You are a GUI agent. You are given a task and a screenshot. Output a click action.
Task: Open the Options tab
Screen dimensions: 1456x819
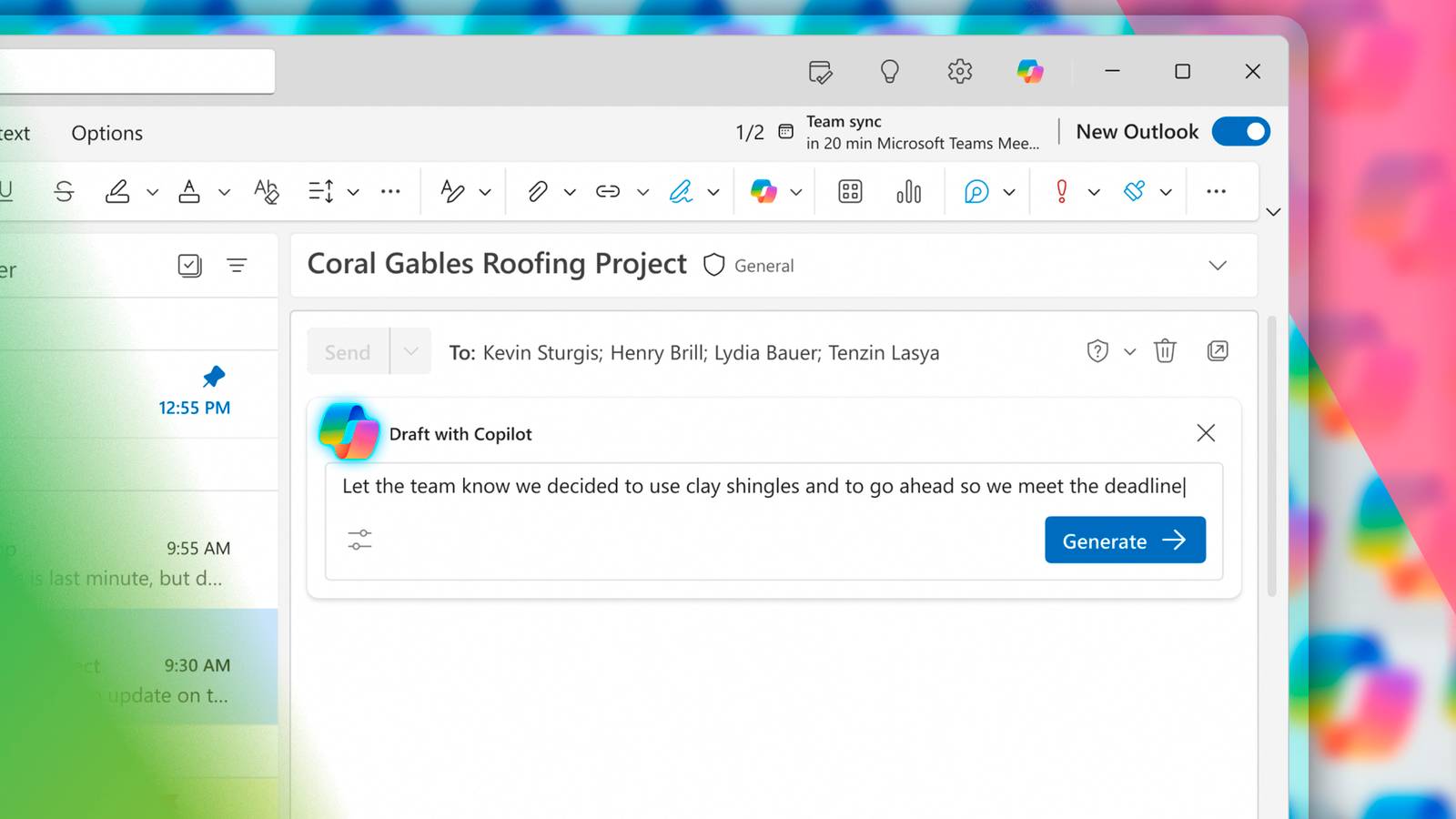[x=107, y=133]
